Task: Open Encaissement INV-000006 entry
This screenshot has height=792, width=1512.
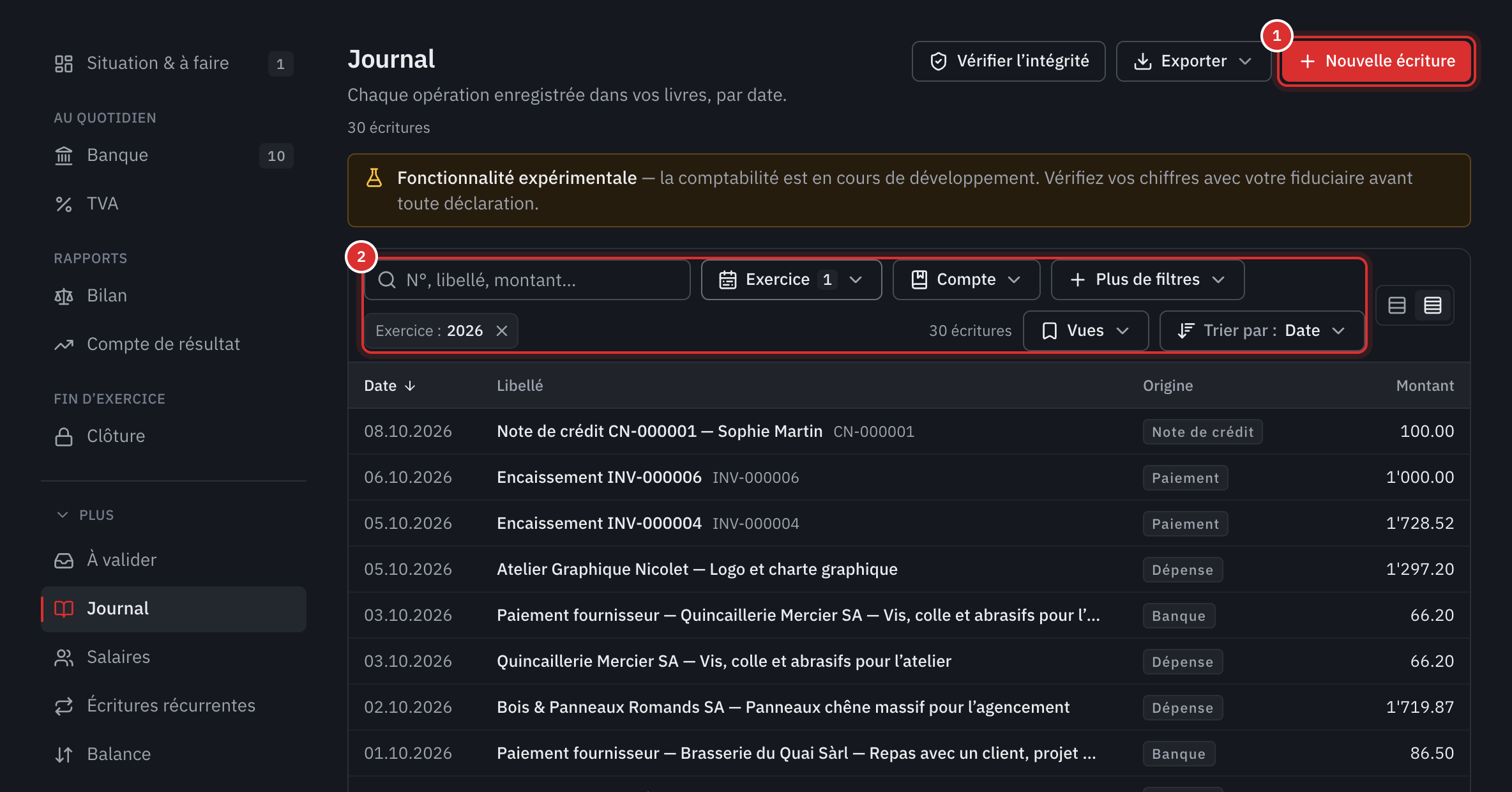Action: 909,478
